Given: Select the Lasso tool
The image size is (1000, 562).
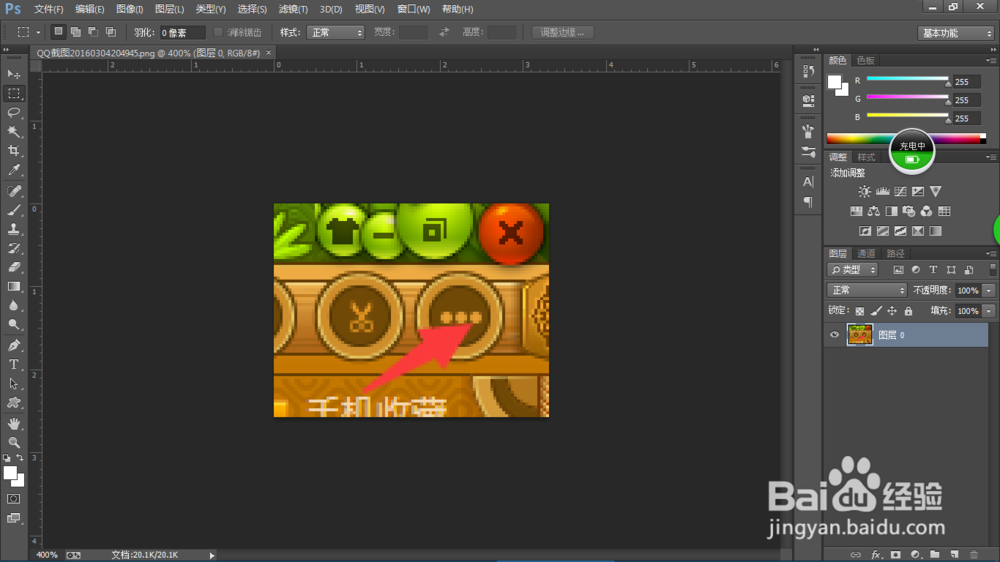Looking at the screenshot, I should click(13, 113).
